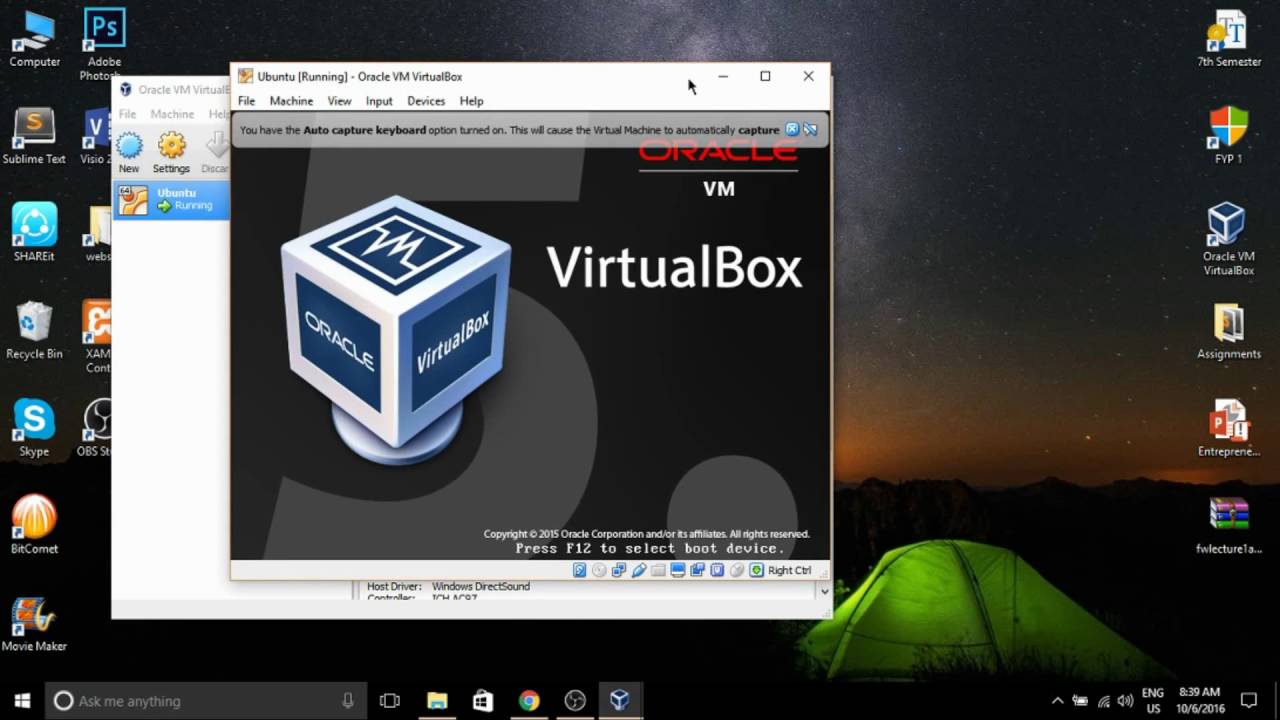Open the Oracle VM VirtualBox desktop shortcut

coord(1228,239)
